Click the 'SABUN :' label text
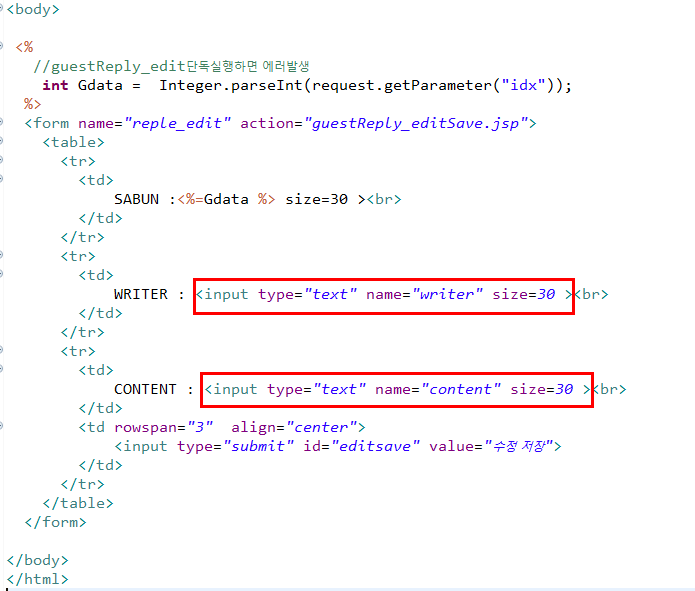 coord(145,200)
